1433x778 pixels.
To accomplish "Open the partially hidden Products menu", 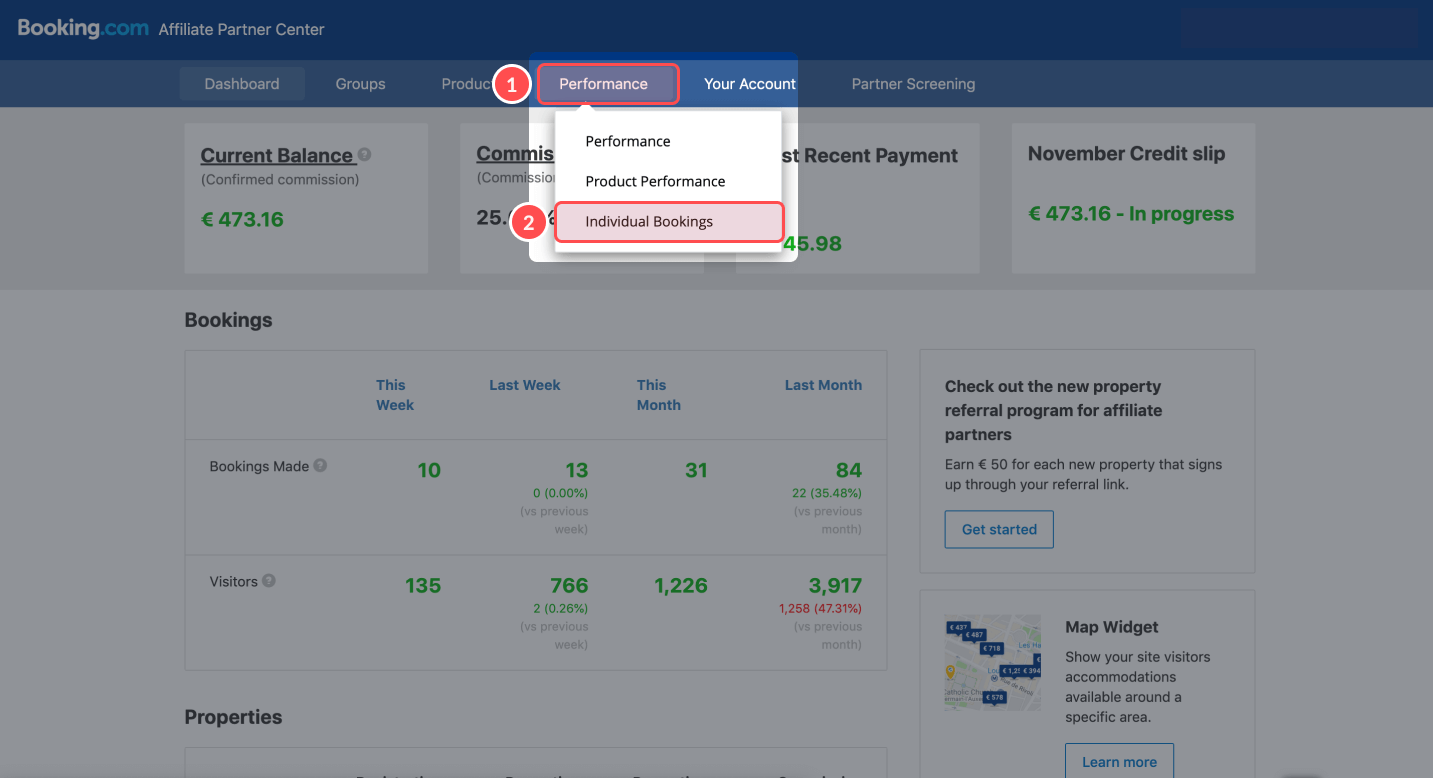I will click(467, 84).
